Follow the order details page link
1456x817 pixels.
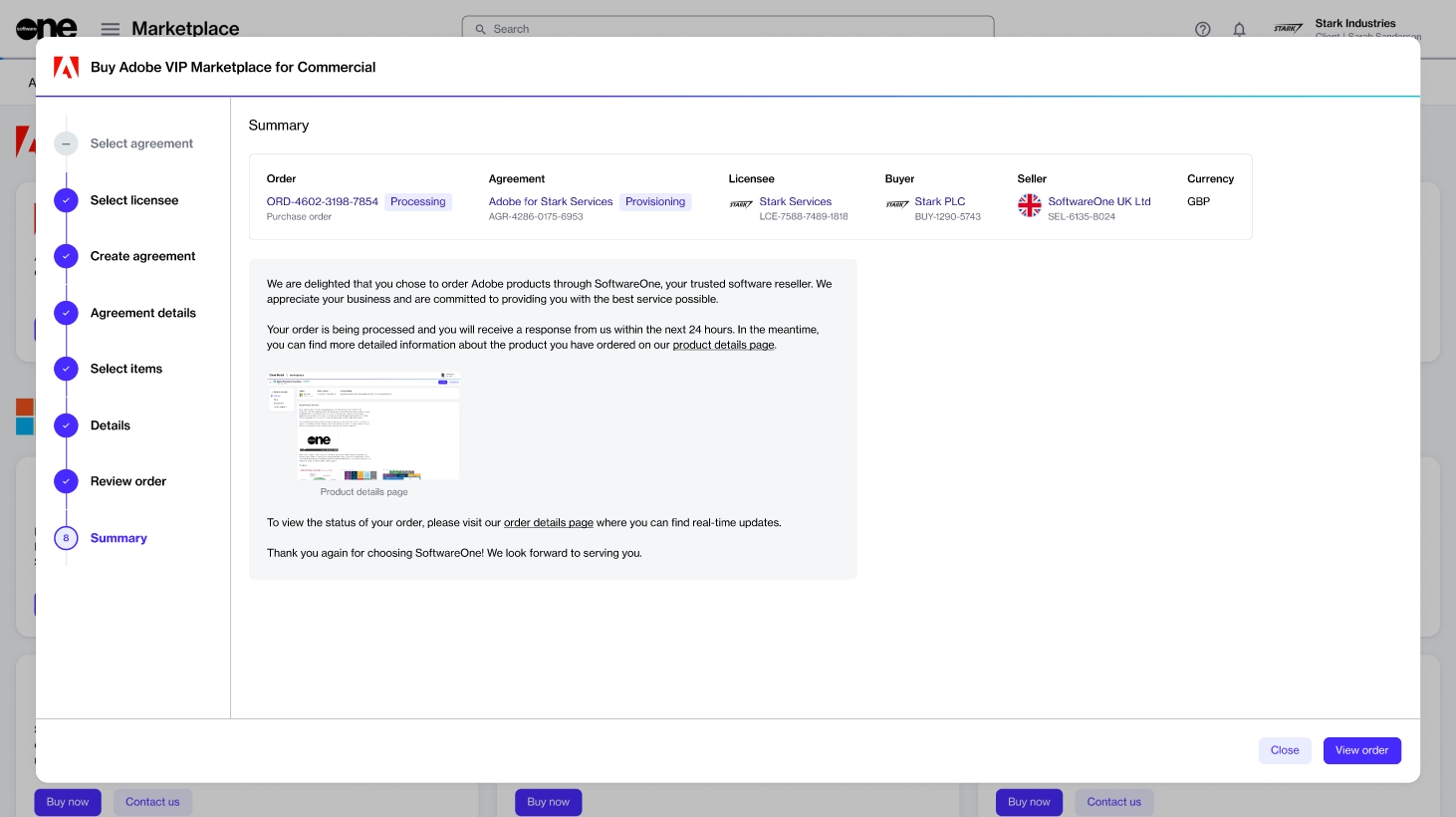[x=549, y=522]
